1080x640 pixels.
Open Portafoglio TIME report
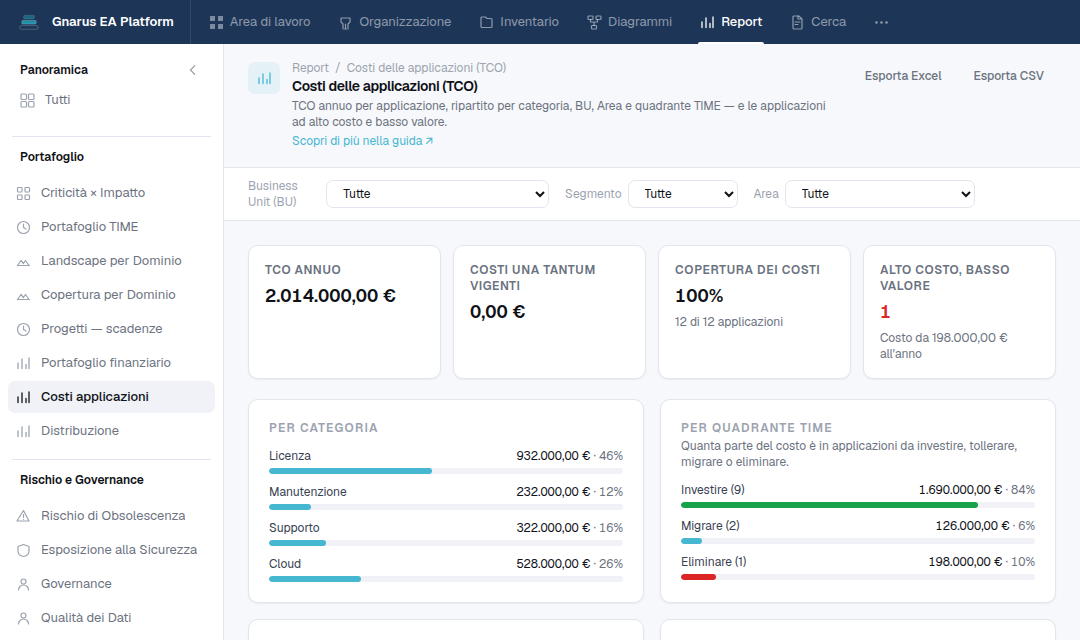tap(112, 227)
